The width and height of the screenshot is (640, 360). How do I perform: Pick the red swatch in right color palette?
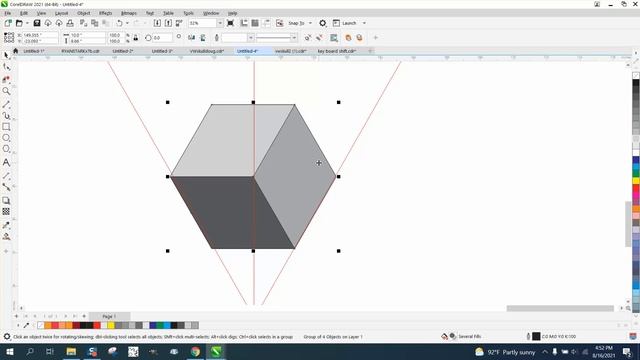(x=636, y=189)
